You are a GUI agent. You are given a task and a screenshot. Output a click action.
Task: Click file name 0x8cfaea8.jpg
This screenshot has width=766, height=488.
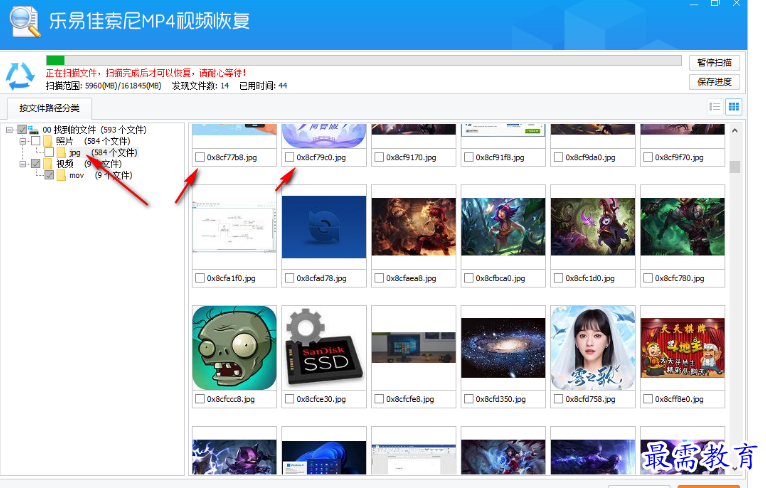tap(411, 278)
